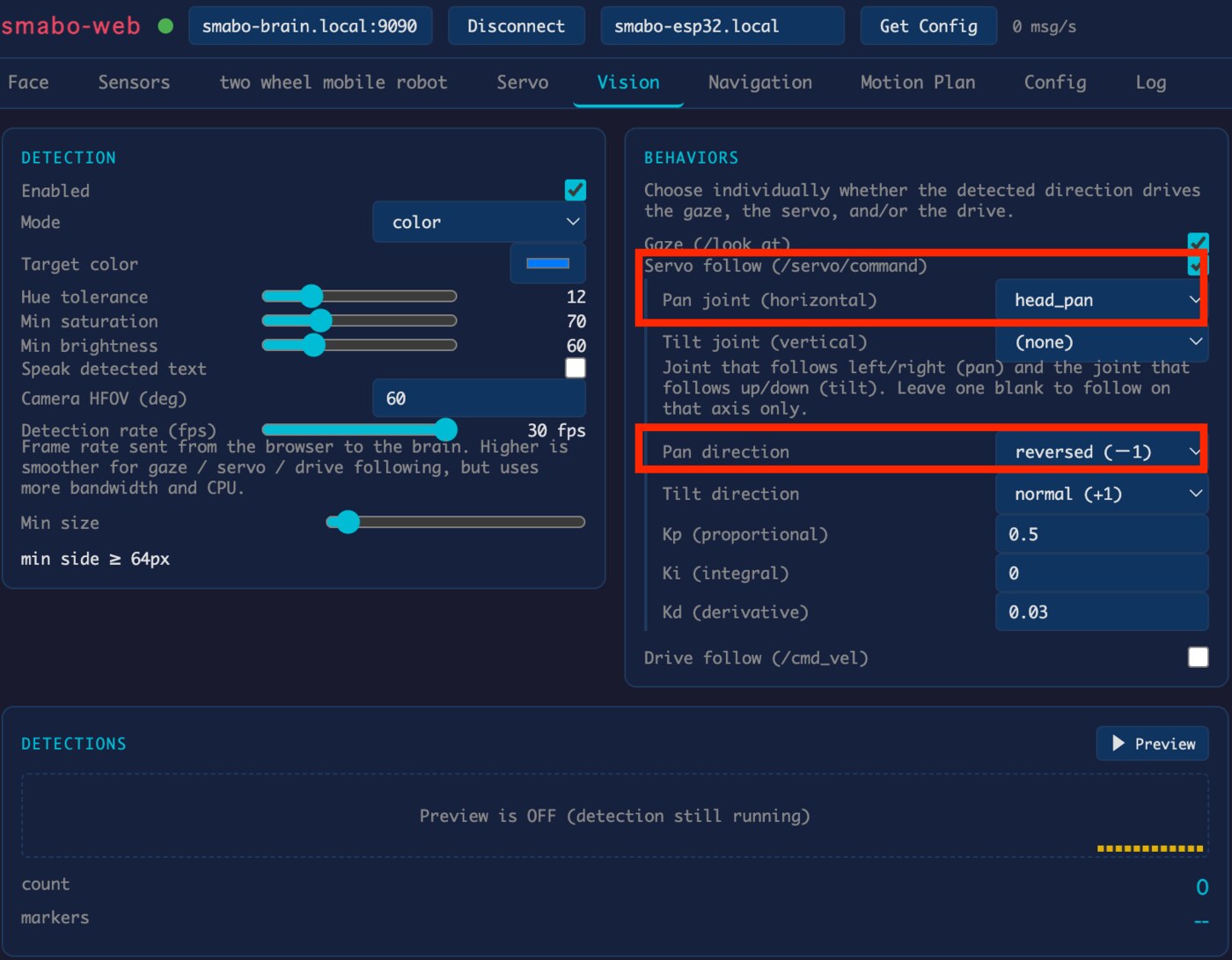Click the 0 msg/s rate text
This screenshot has width=1232, height=960.
click(x=1044, y=26)
